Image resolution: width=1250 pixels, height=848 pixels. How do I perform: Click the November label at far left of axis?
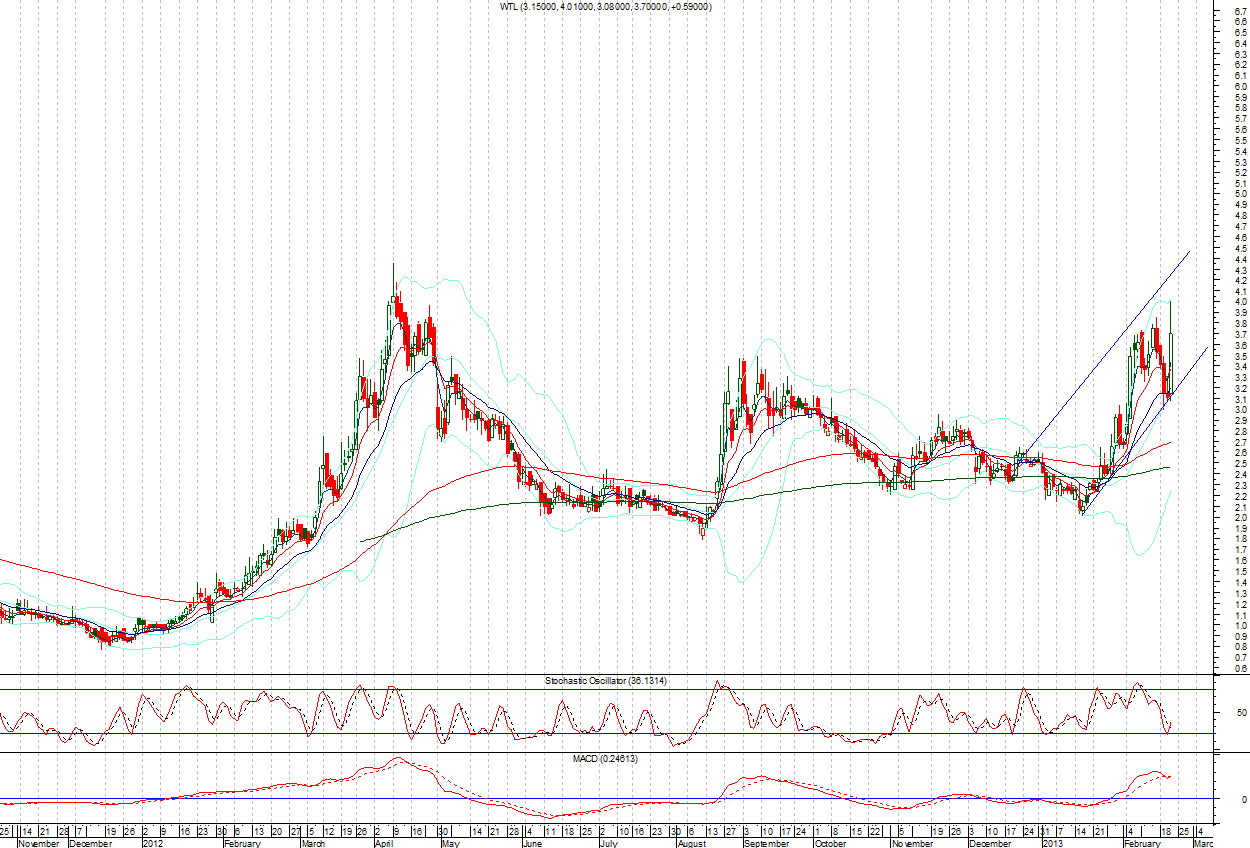pos(37,843)
